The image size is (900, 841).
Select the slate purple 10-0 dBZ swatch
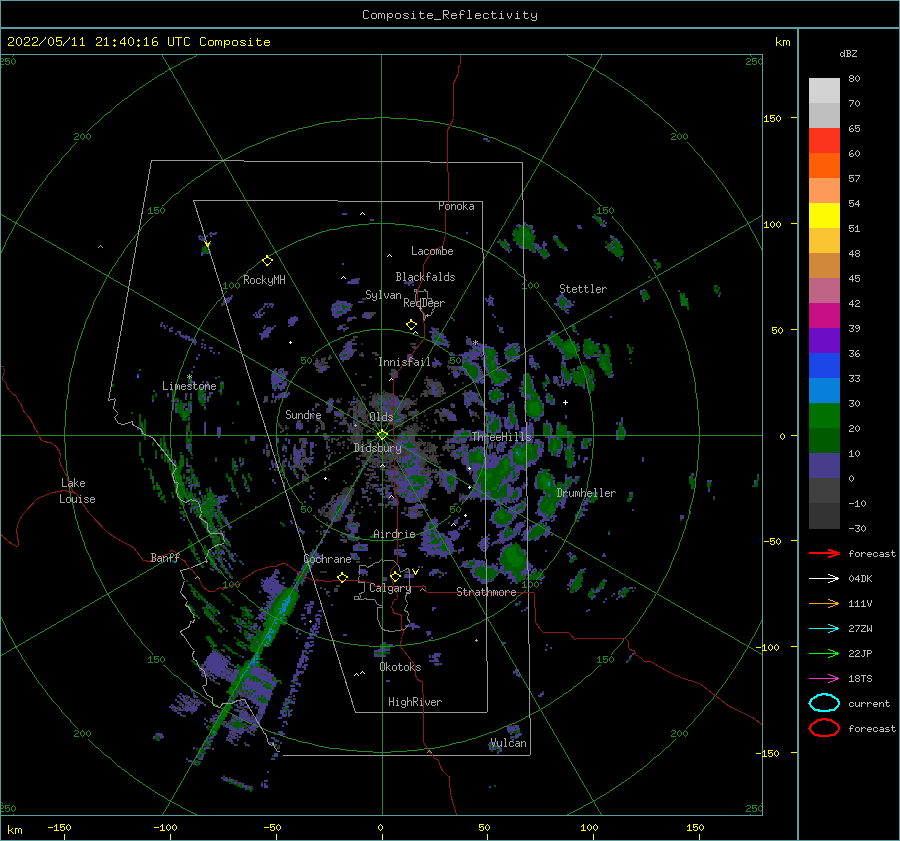[x=824, y=466]
